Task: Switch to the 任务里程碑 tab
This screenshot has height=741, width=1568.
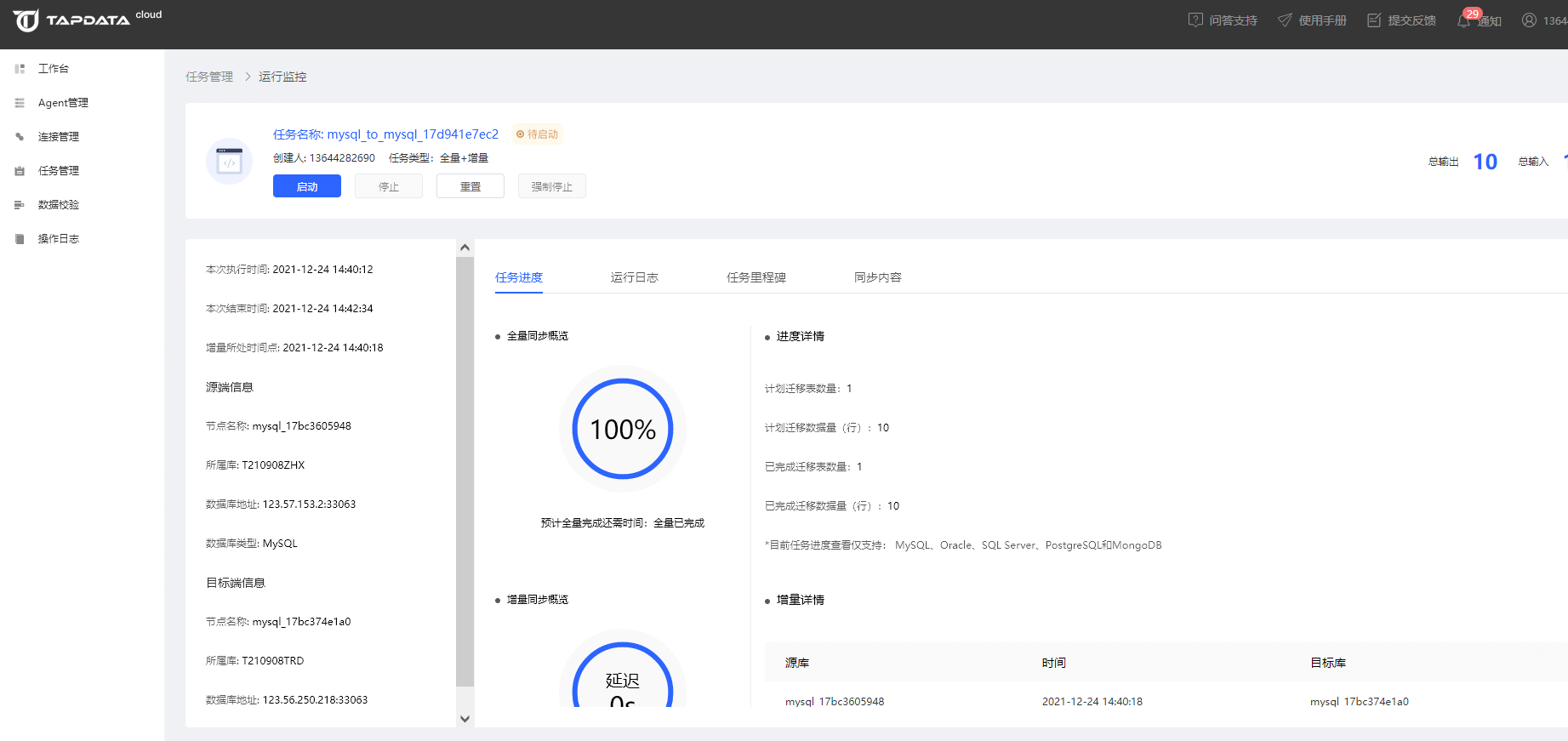Action: pos(755,277)
